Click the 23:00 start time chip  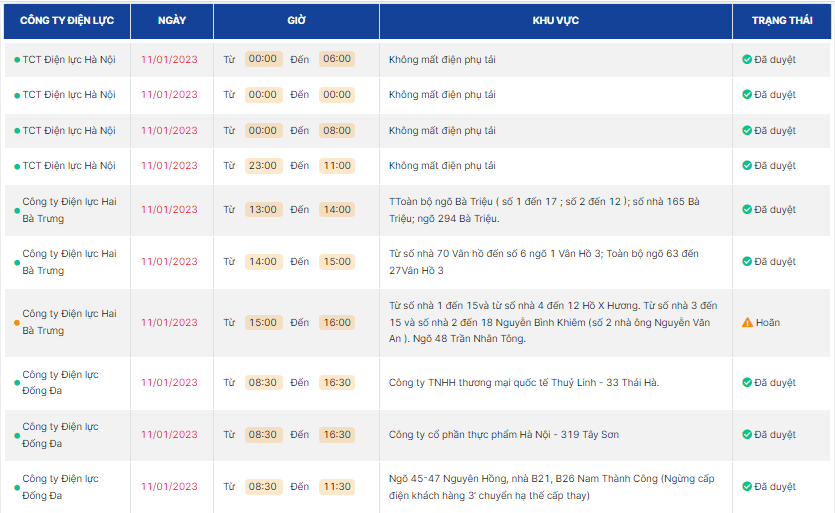click(x=263, y=166)
